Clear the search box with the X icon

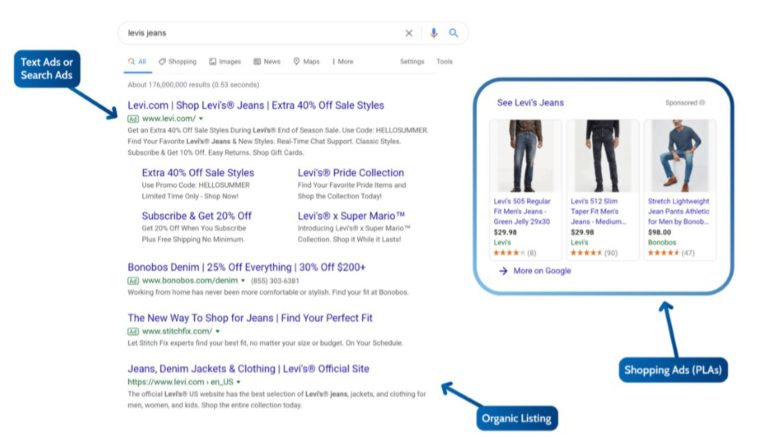408,33
